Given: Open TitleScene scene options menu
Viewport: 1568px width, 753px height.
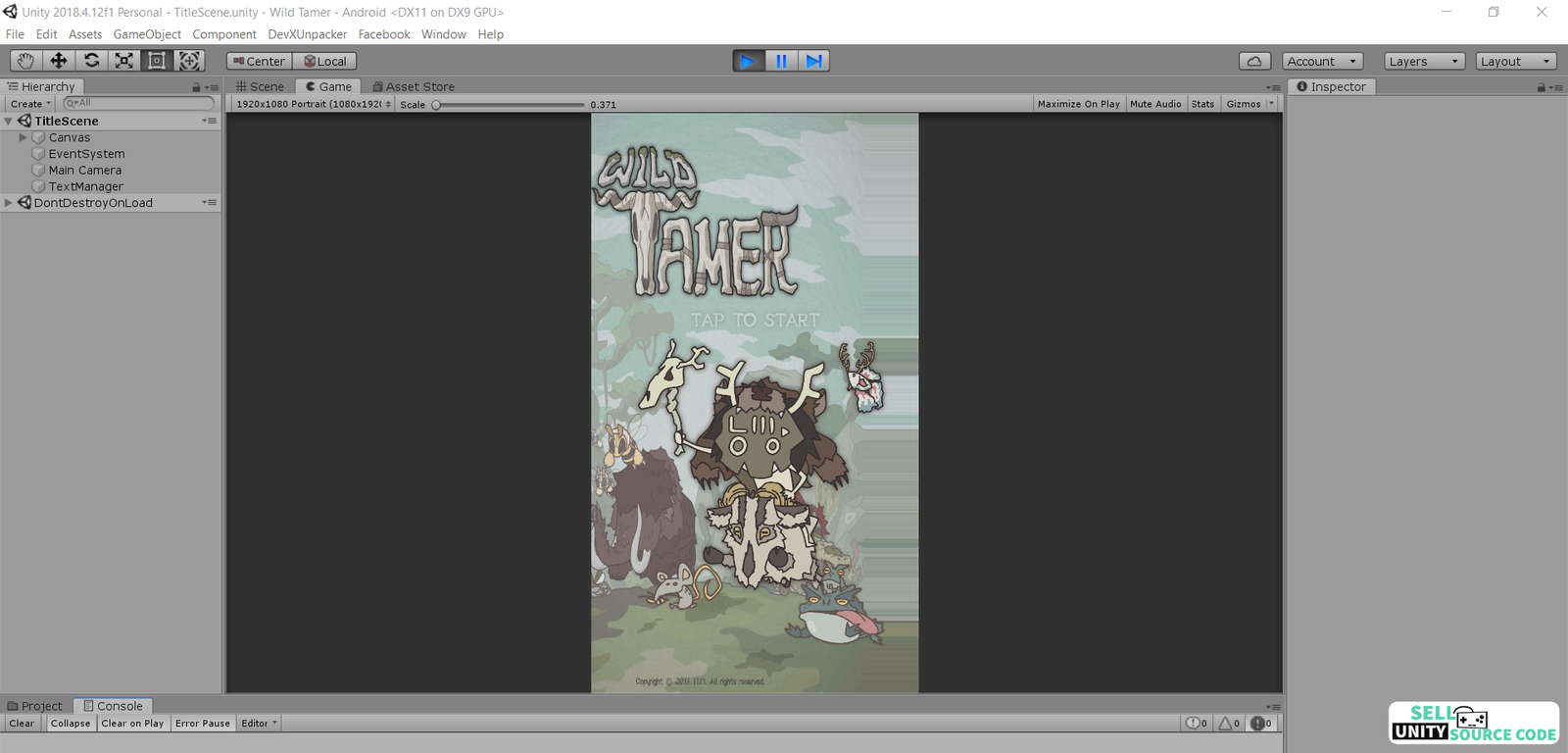Looking at the screenshot, I should pos(210,121).
